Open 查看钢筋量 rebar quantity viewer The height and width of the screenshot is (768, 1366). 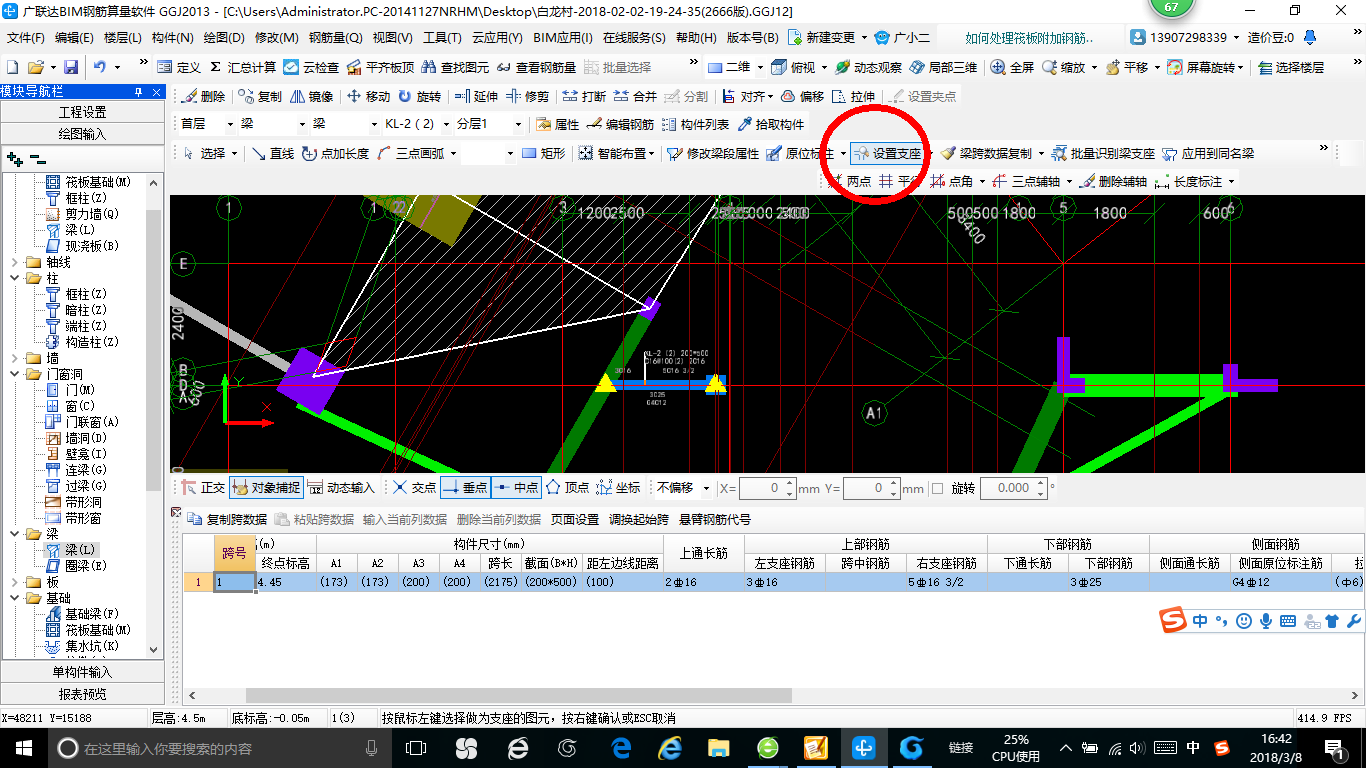536,67
